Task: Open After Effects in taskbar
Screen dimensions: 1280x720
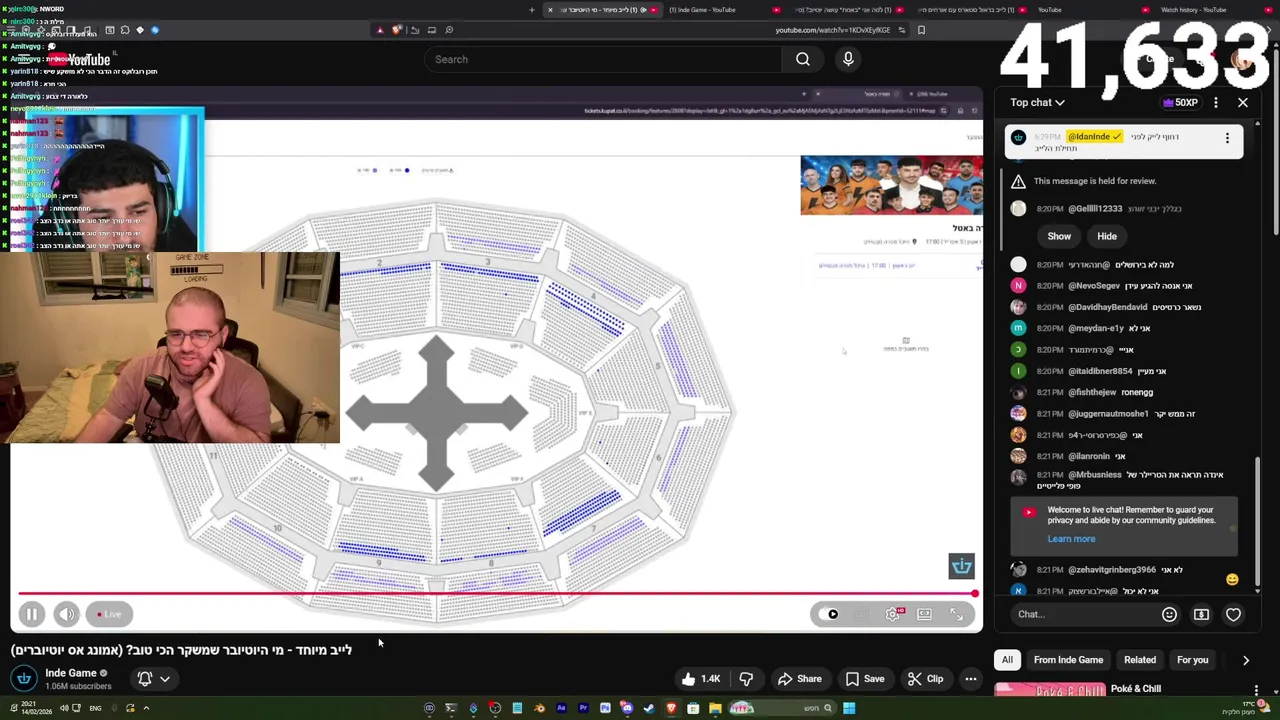Action: point(561,708)
